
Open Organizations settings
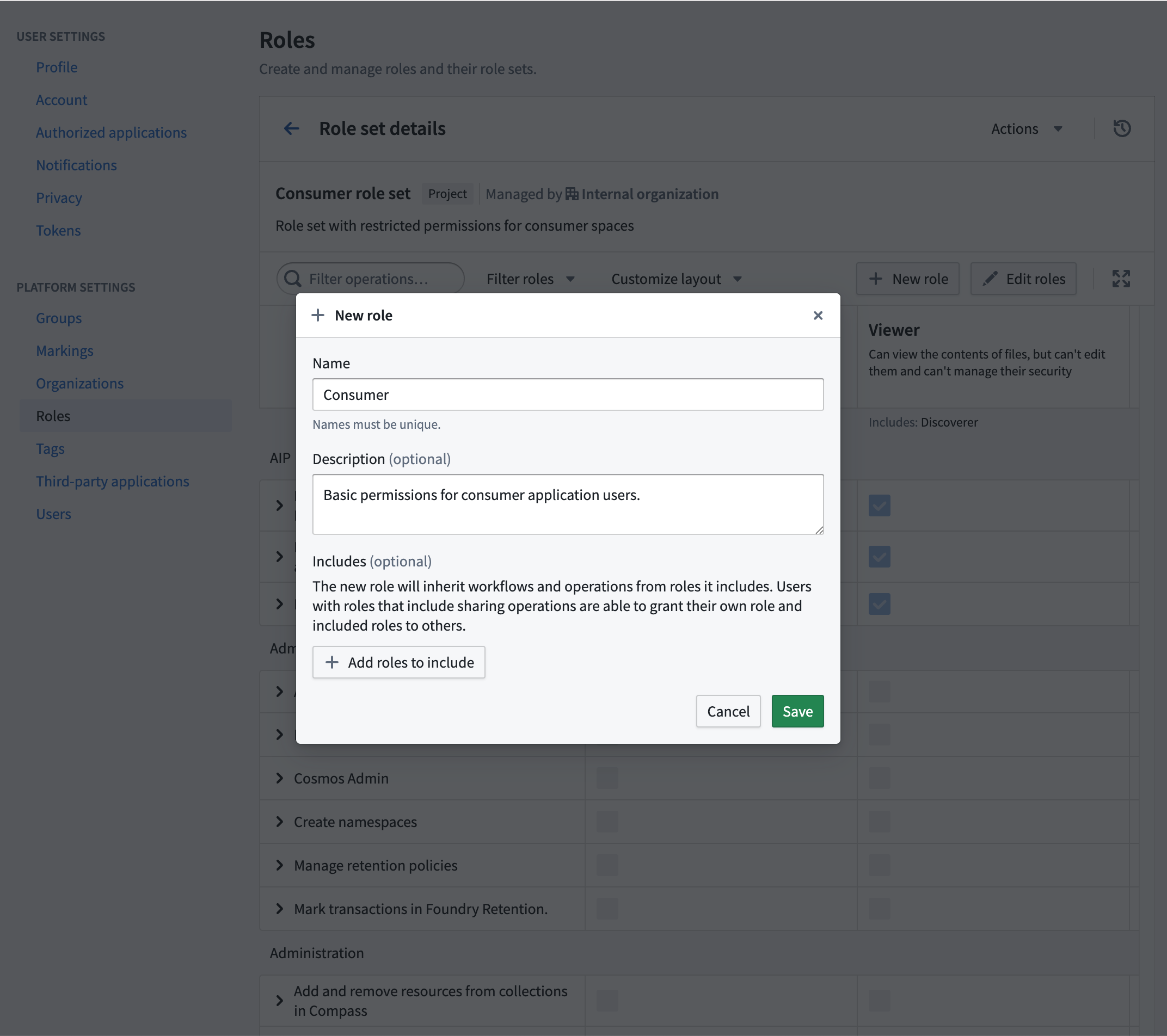(x=80, y=383)
